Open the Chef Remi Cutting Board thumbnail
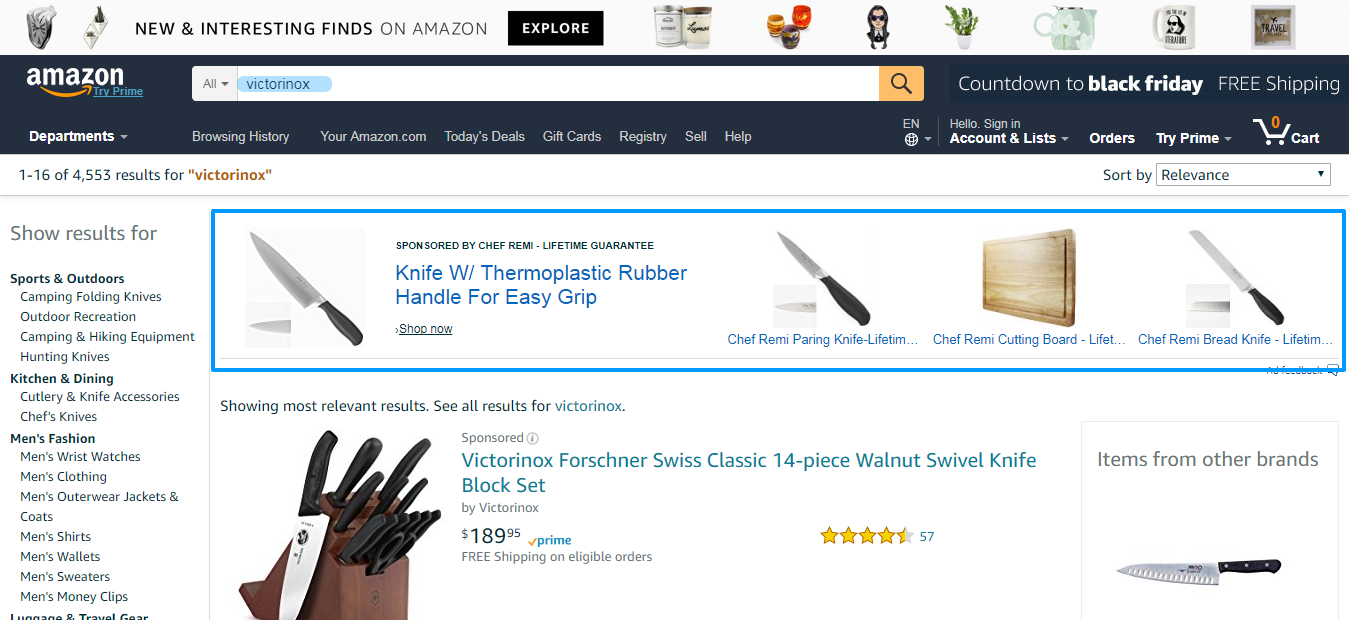The height and width of the screenshot is (620, 1349). tap(1029, 278)
